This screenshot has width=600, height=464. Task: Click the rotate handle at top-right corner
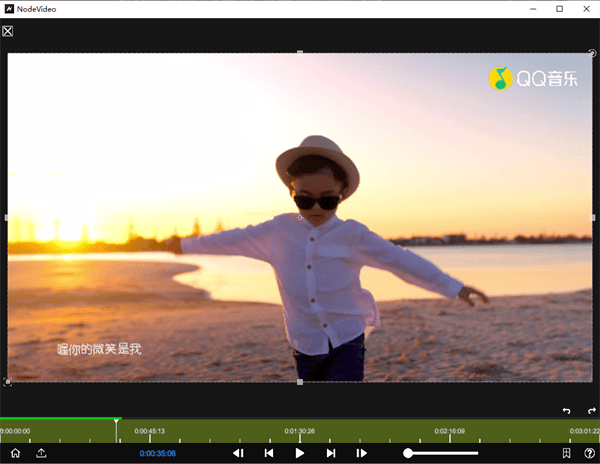(x=593, y=52)
